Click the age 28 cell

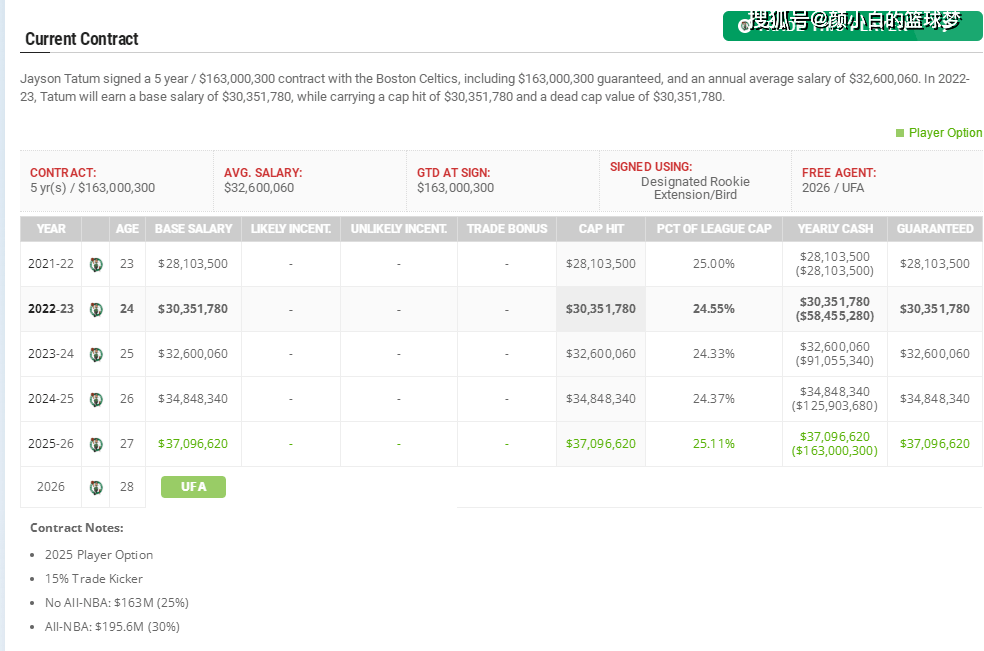(x=127, y=487)
